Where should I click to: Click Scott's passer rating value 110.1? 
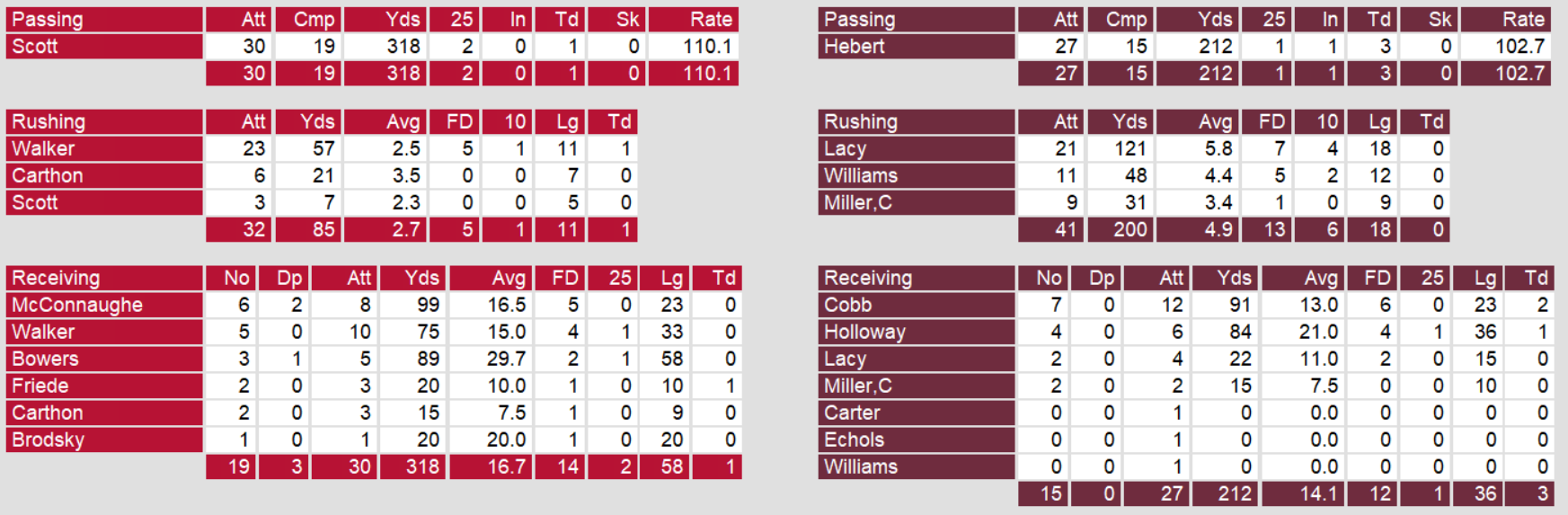pyautogui.click(x=707, y=47)
